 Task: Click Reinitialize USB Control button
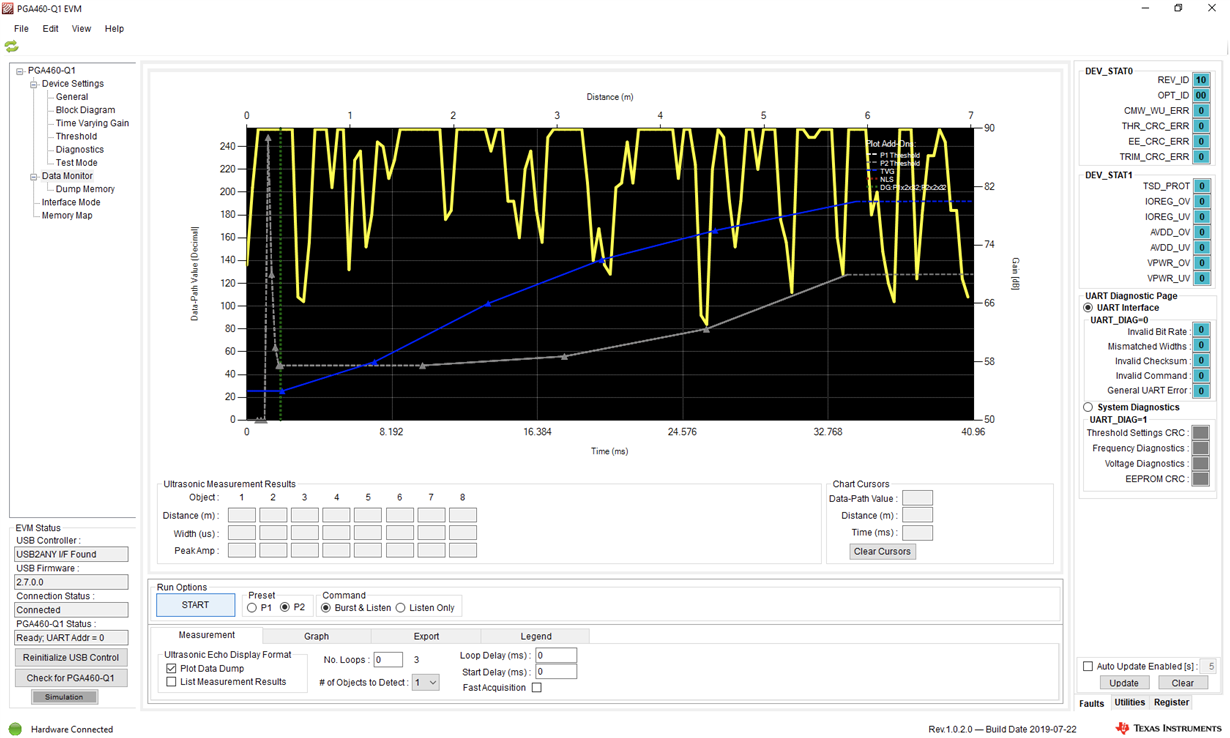pyautogui.click(x=71, y=658)
